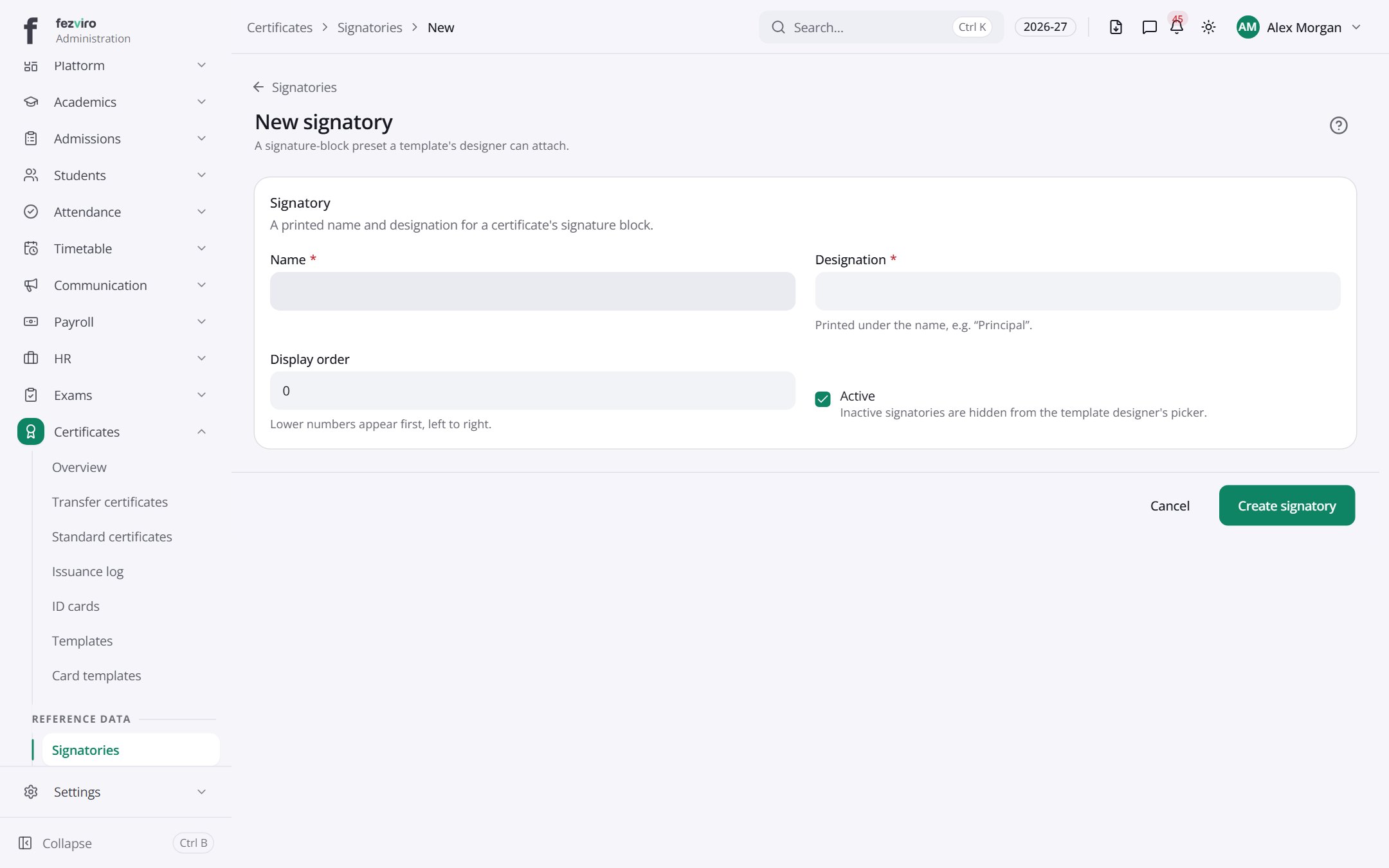This screenshot has height=868, width=1389.
Task: Open ID cards sidebar item
Action: coord(76,606)
